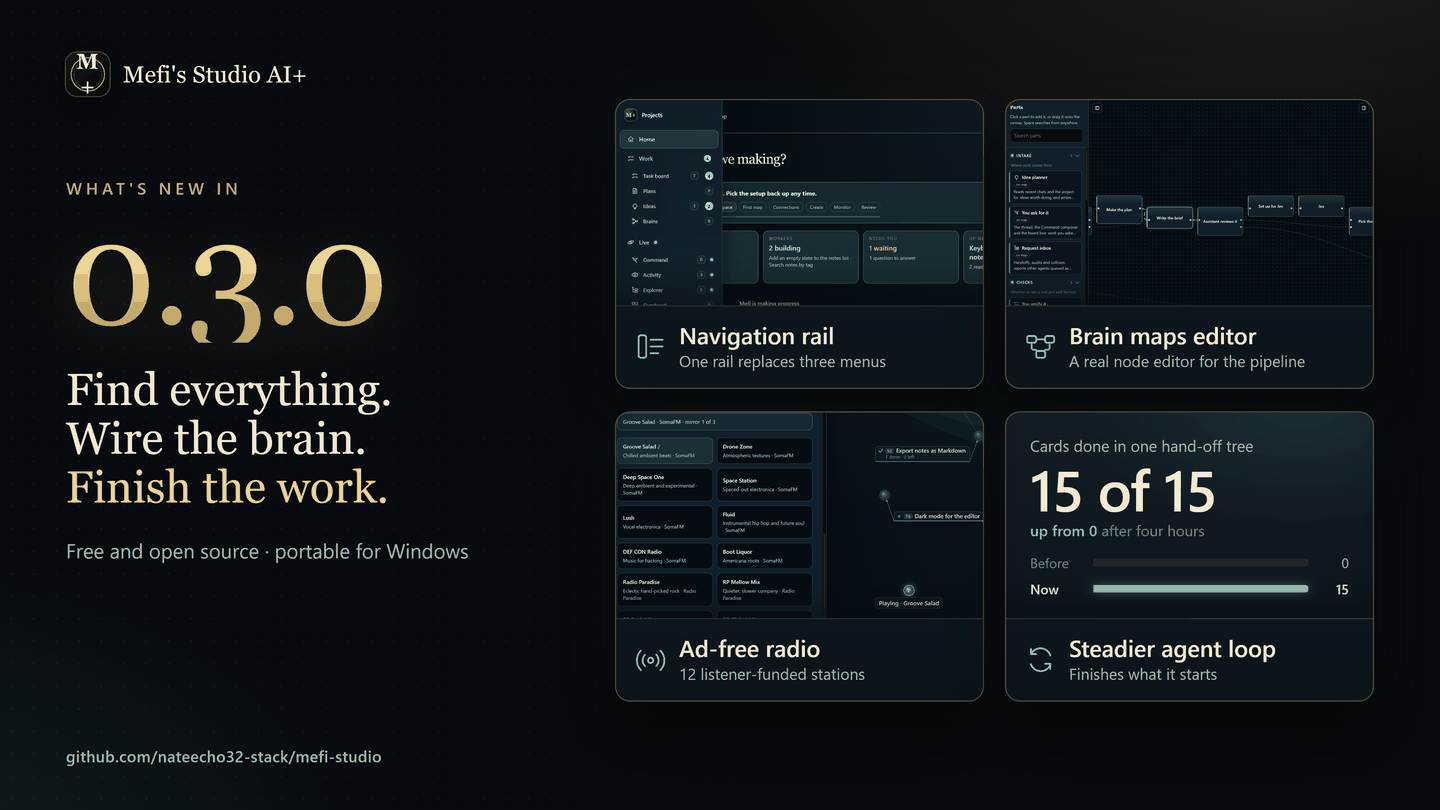Viewport: 1440px width, 810px height.
Task: Play the Boot Liquor station
Action: 765,556
